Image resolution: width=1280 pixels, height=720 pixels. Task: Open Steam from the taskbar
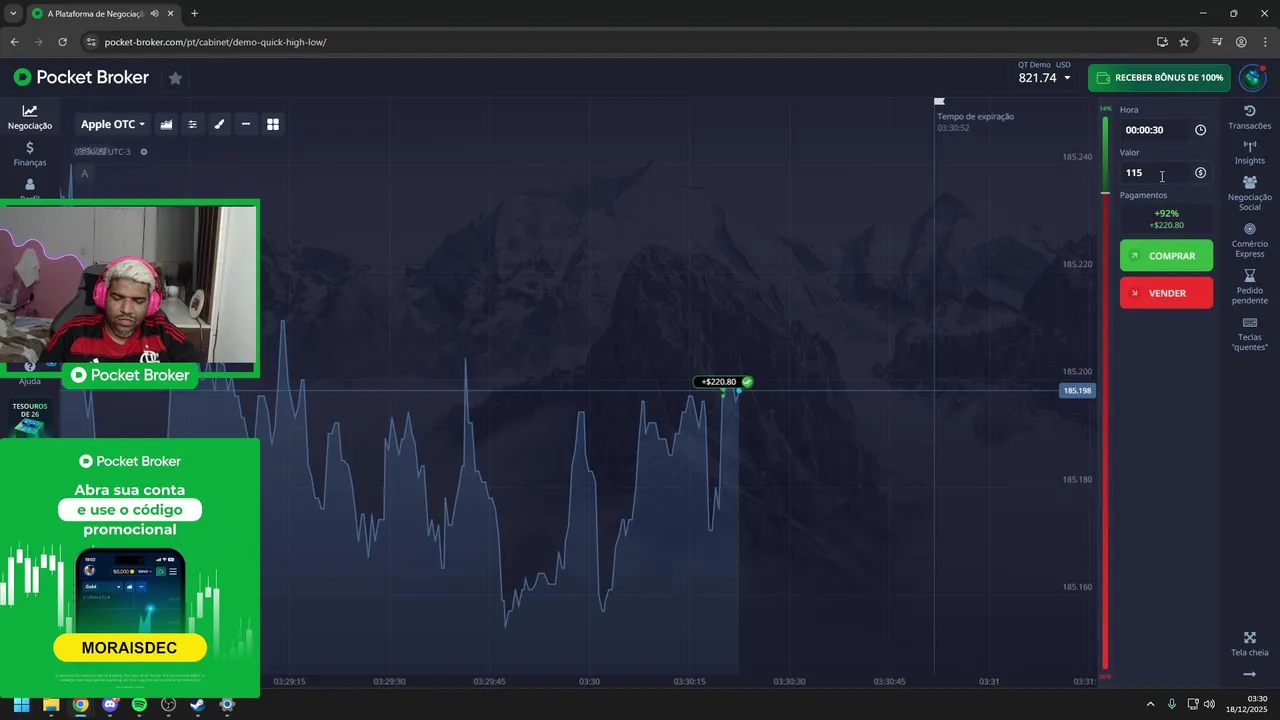coord(198,704)
